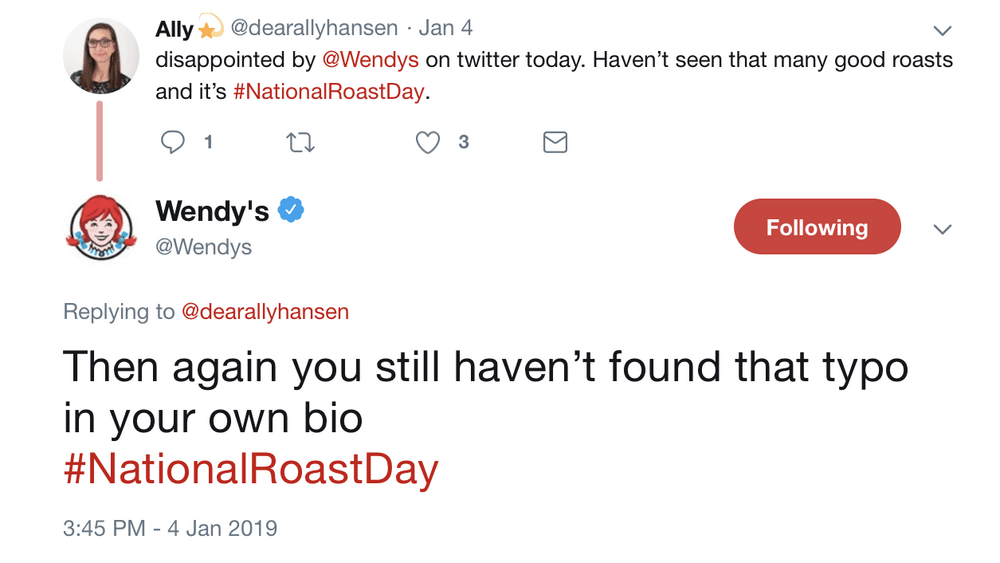Click the @Wendys handle under the name
The image size is (1000, 563).
pos(204,247)
